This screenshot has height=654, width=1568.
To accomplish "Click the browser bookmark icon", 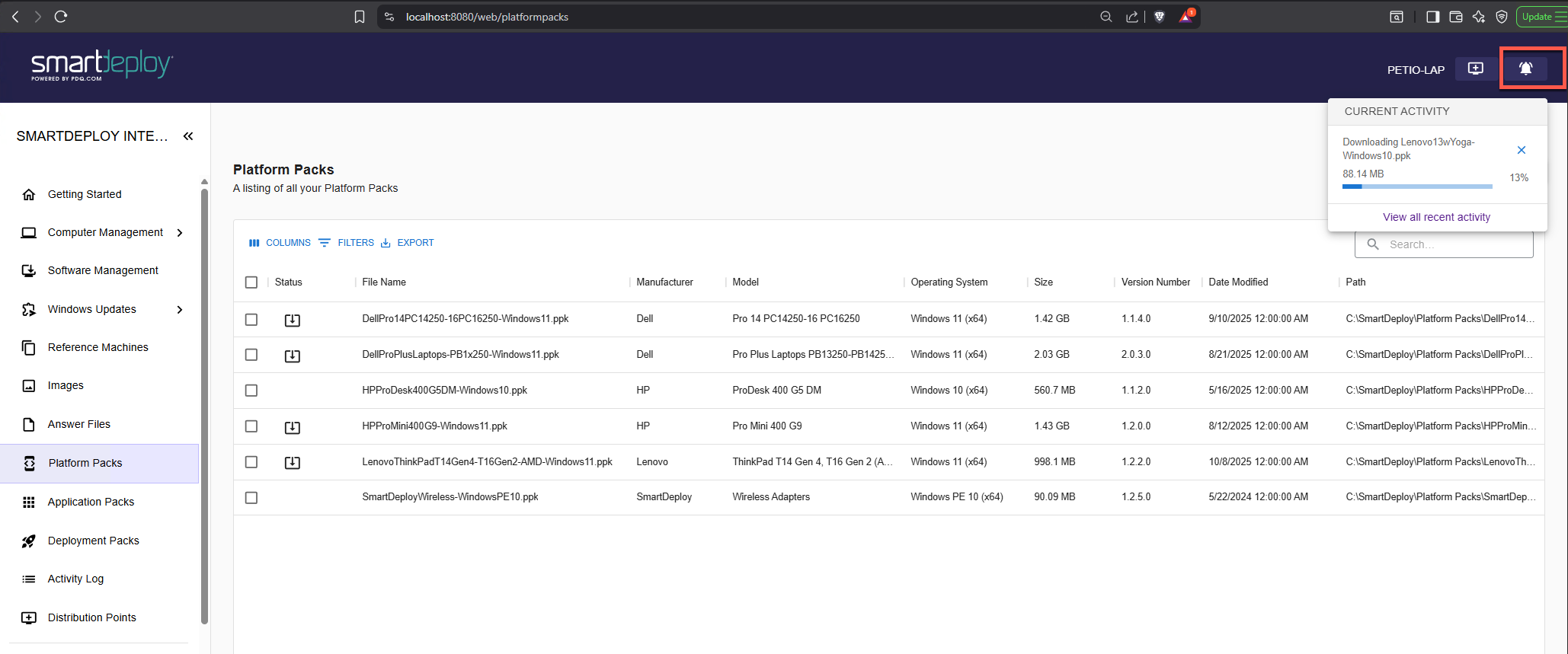I will [360, 17].
